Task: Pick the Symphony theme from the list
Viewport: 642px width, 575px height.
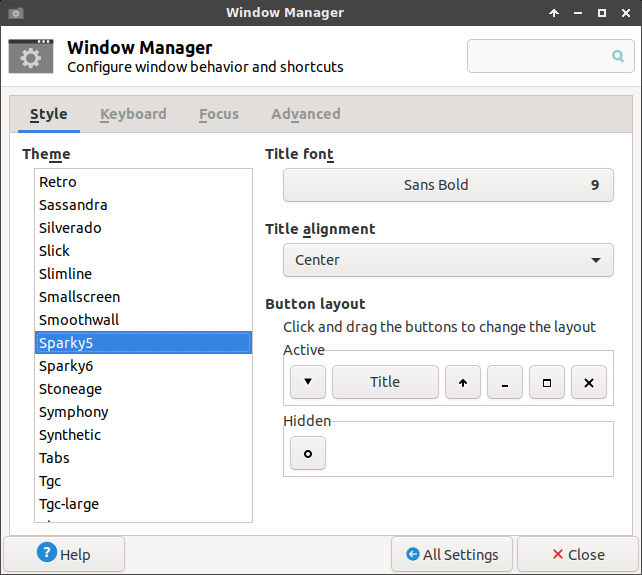Action: (74, 412)
